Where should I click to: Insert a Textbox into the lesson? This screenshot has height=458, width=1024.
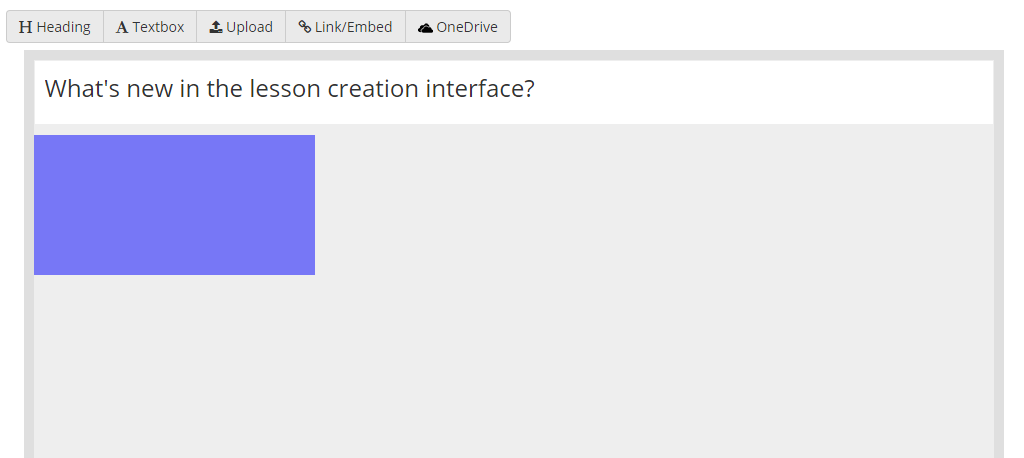pos(150,27)
